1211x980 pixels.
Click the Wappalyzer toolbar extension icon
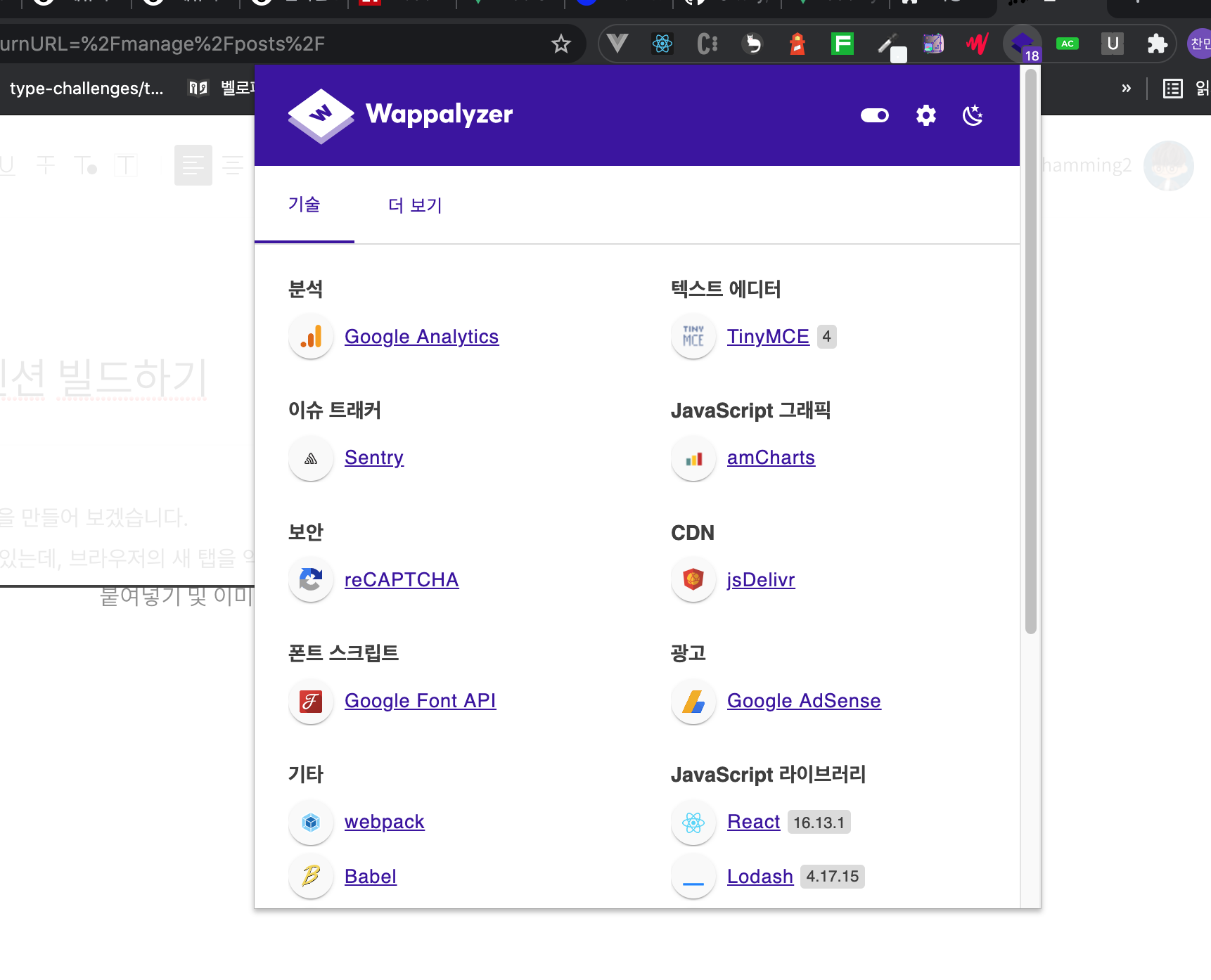tap(1023, 44)
